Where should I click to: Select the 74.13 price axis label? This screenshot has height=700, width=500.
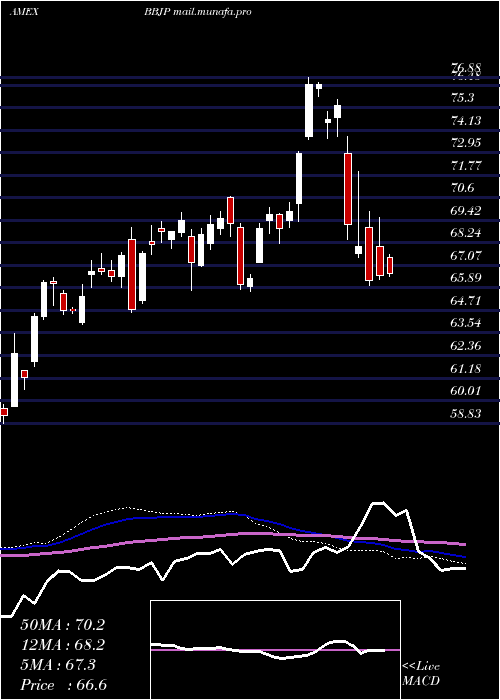(466, 120)
